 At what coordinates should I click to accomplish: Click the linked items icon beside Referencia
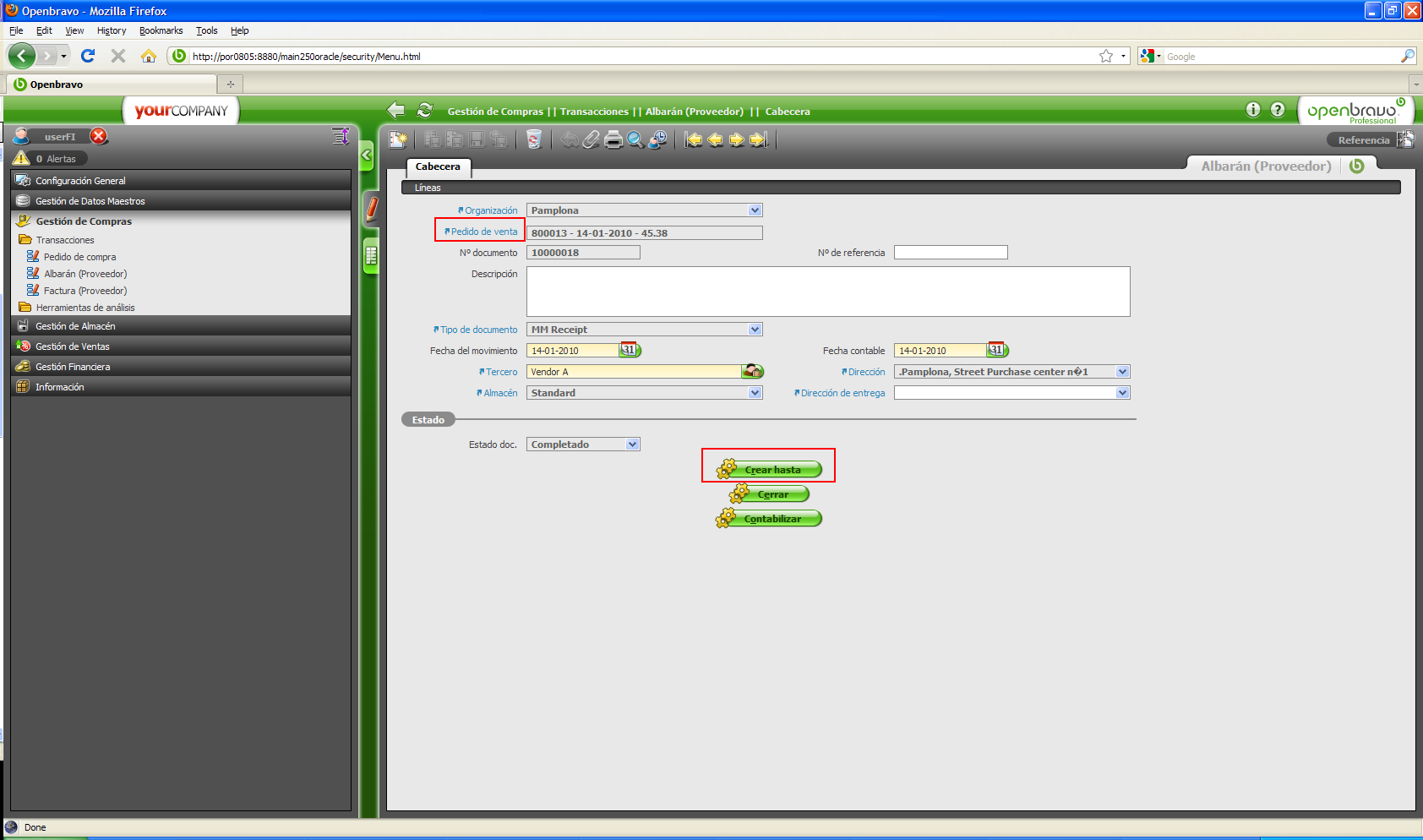click(x=1405, y=139)
